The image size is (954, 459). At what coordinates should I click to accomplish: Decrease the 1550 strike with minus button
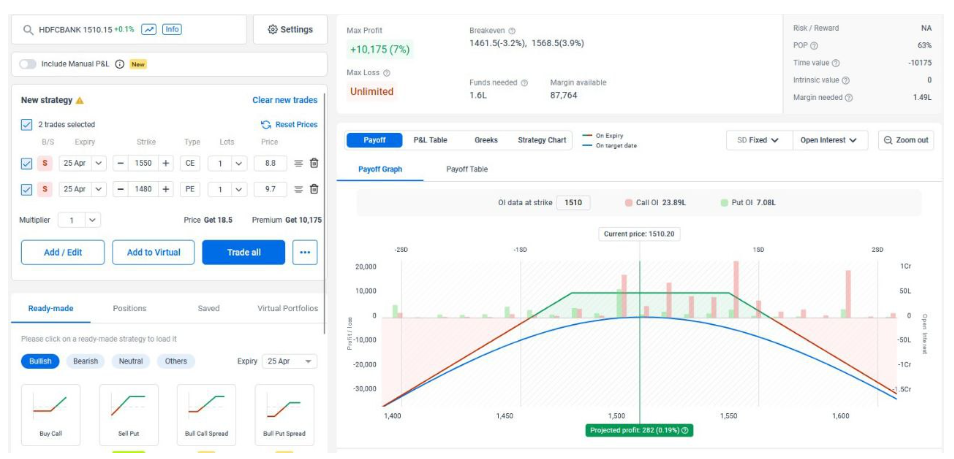[120, 163]
